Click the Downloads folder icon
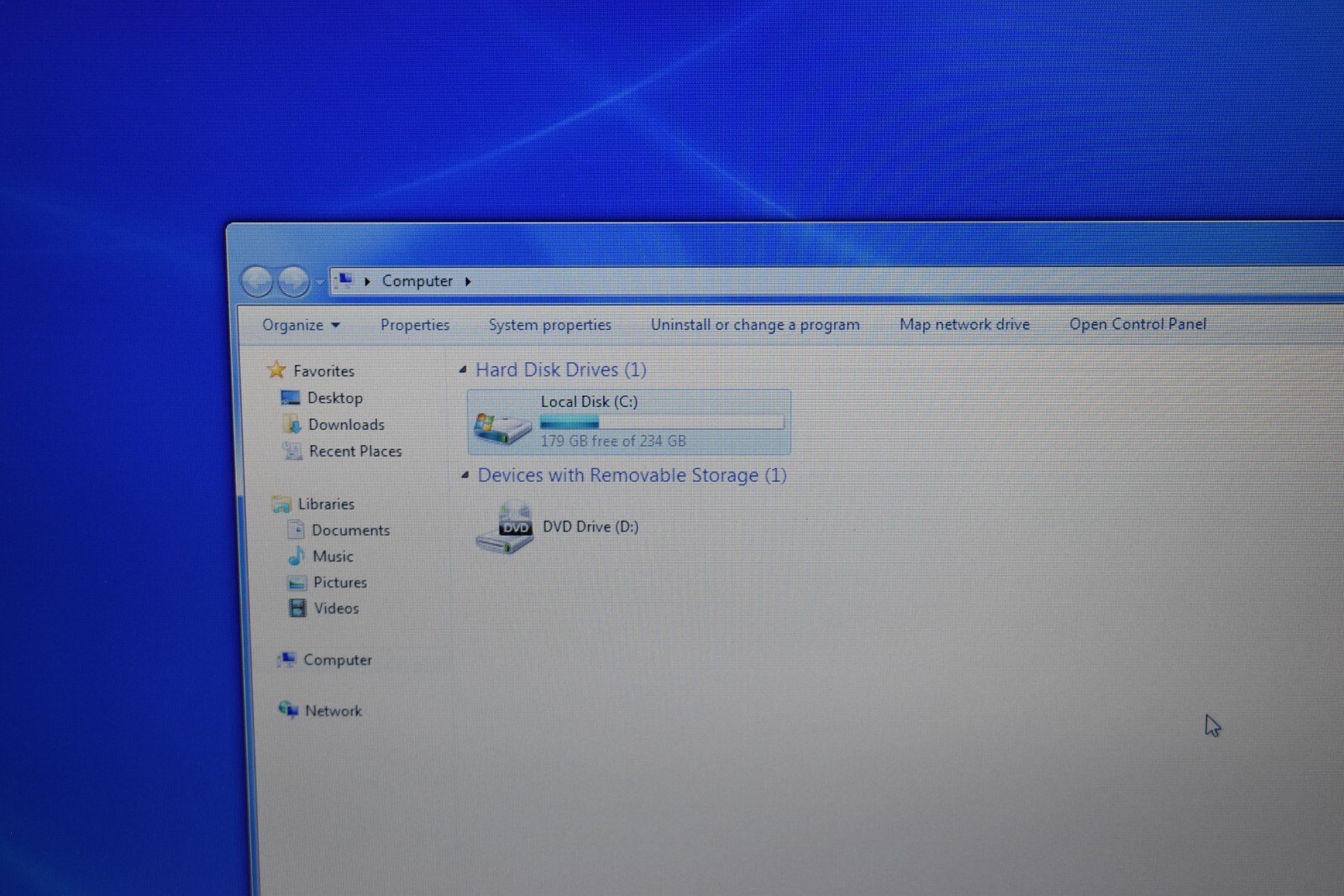This screenshot has height=896, width=1344. [x=291, y=424]
